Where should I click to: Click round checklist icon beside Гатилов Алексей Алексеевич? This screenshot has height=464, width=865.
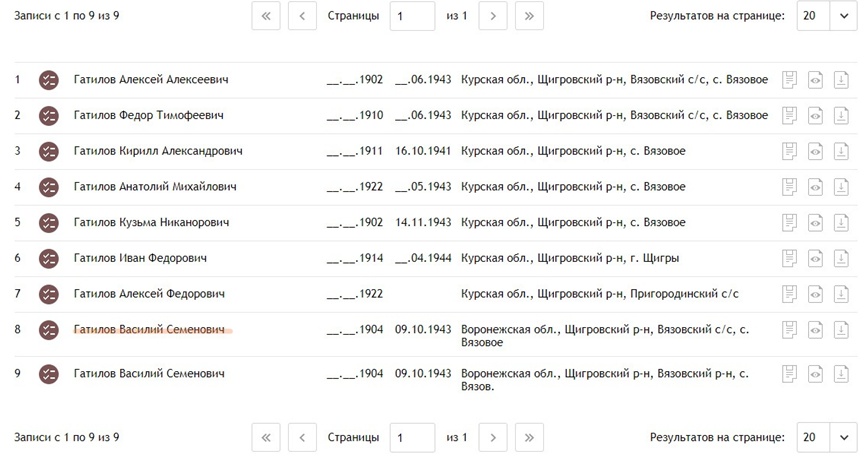click(49, 80)
